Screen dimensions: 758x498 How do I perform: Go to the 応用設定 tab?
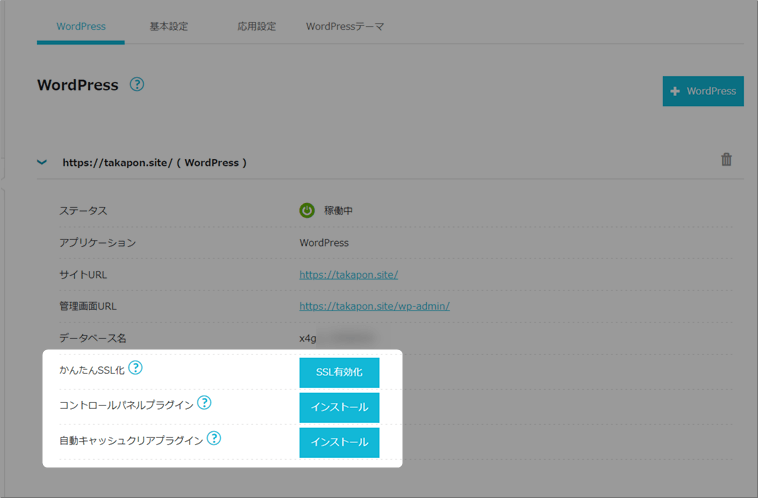click(x=255, y=26)
